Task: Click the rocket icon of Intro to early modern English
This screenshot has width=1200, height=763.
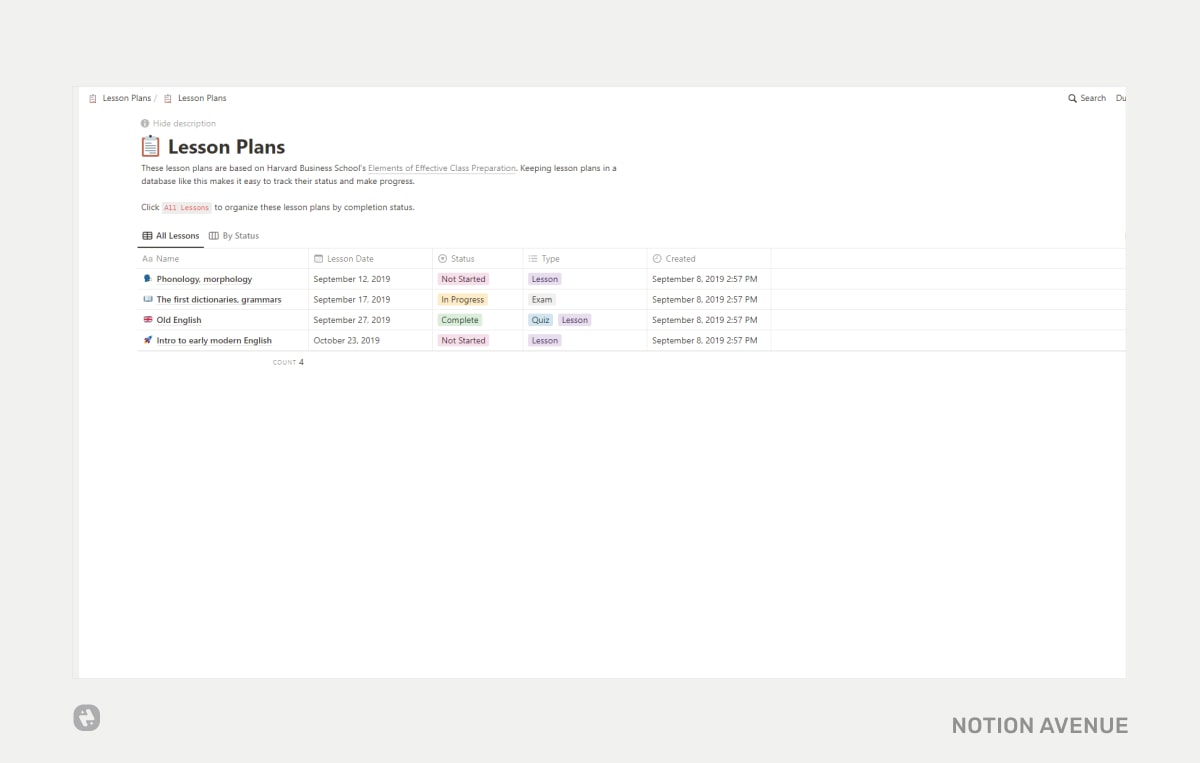Action: 148,340
